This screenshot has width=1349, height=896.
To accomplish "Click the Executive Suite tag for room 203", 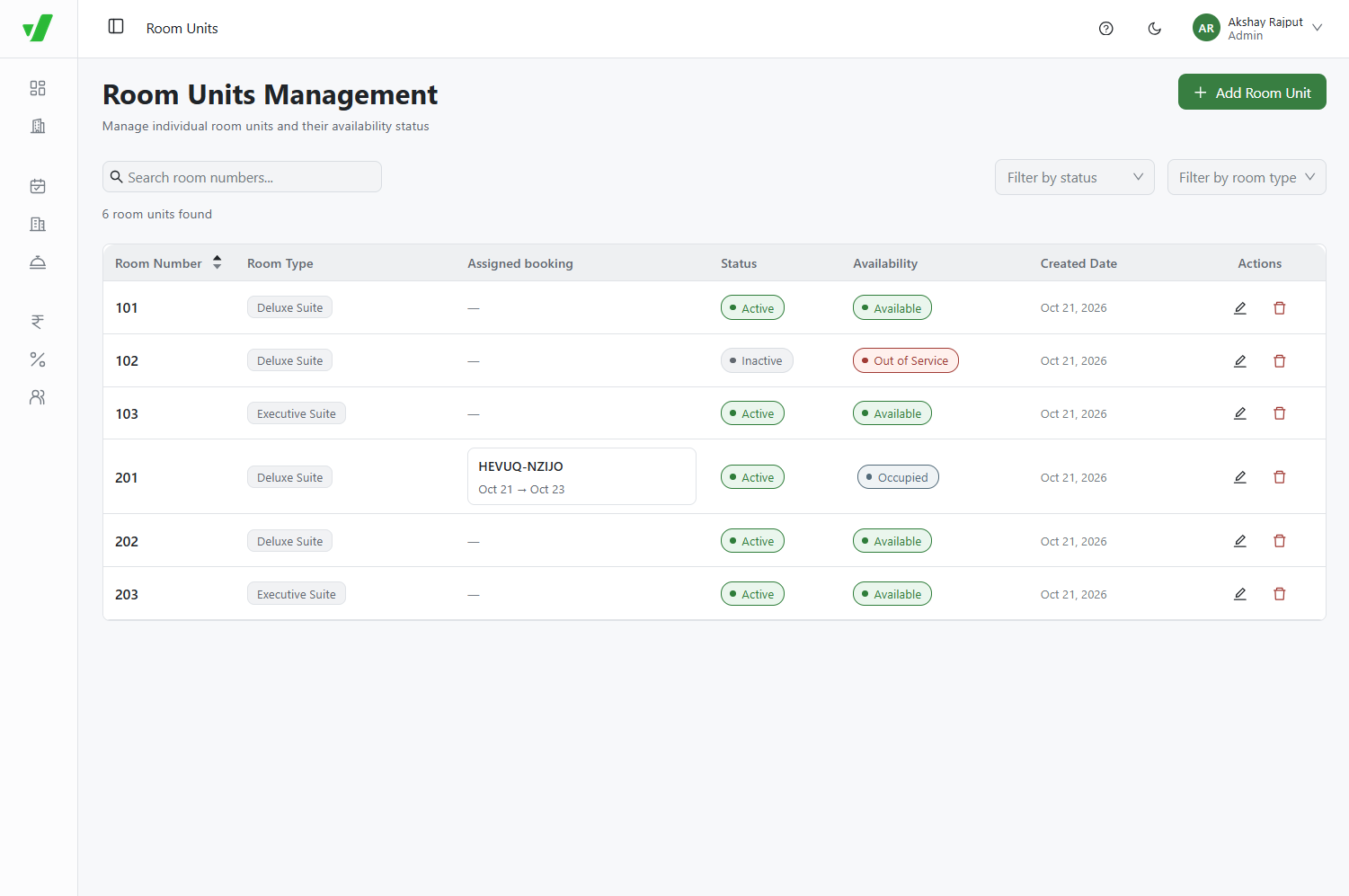I will point(297,594).
